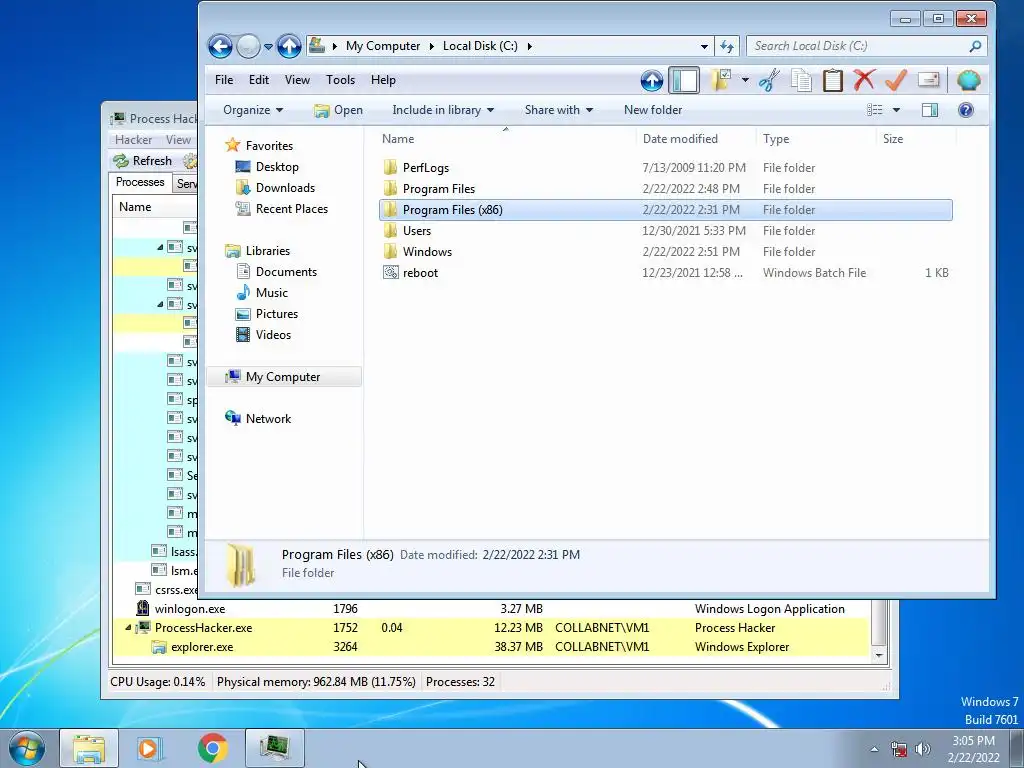Select Downloads in navigation pane

(285, 187)
